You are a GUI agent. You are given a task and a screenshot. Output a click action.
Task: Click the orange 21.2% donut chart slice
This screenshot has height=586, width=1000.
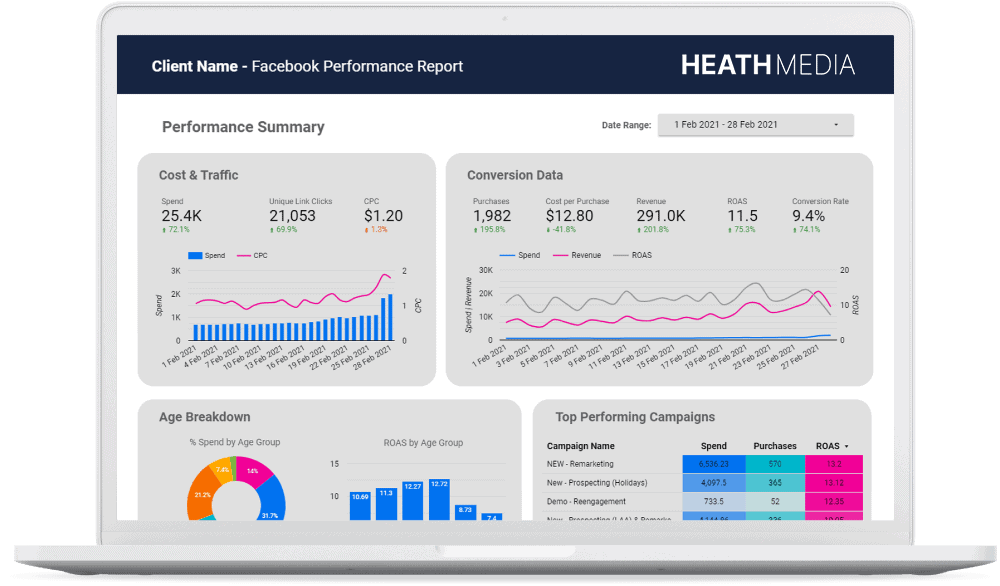point(202,495)
